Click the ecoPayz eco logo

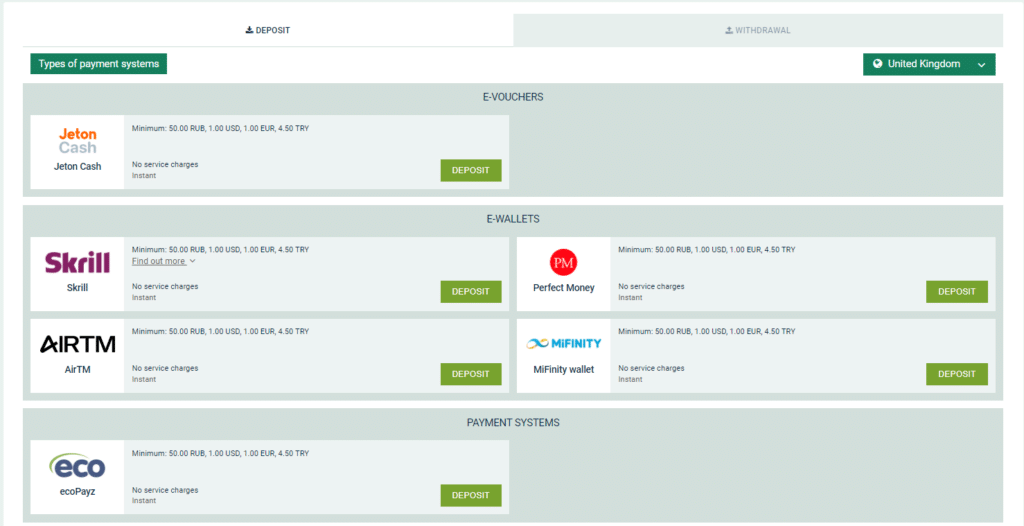[x=77, y=466]
